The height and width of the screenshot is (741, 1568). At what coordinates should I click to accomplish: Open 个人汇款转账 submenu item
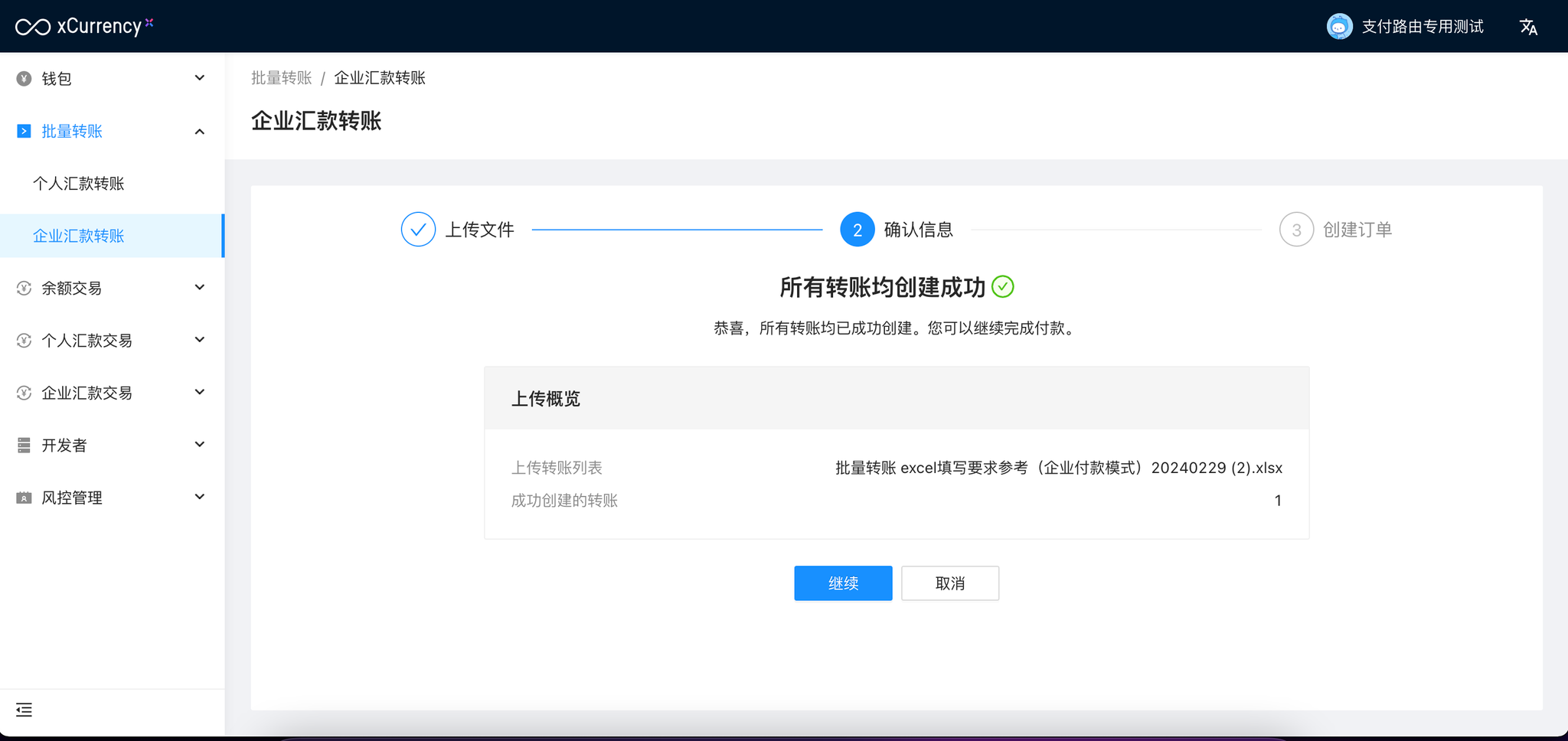pos(112,184)
